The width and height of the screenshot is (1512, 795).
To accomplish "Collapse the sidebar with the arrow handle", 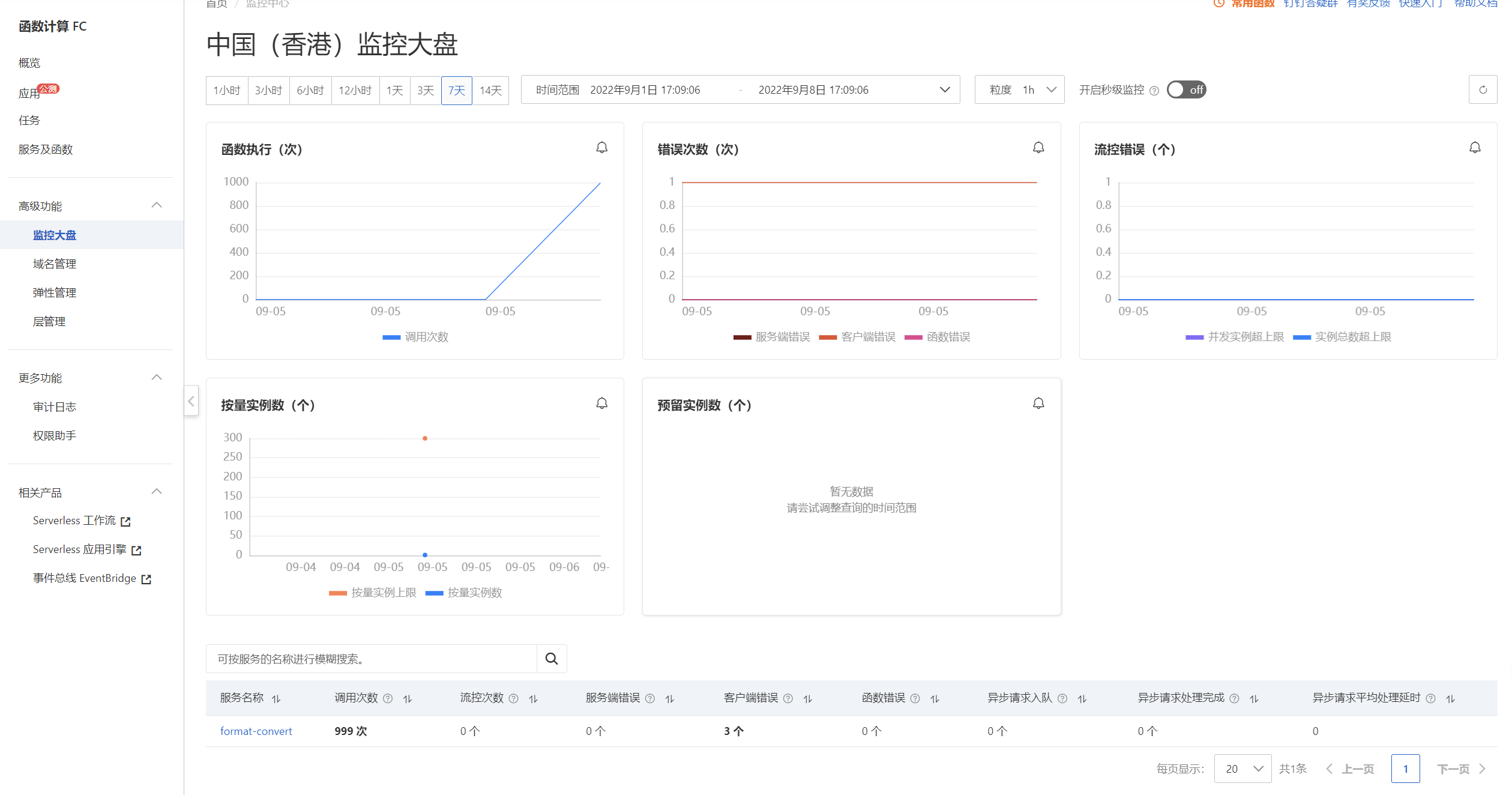I will (191, 401).
